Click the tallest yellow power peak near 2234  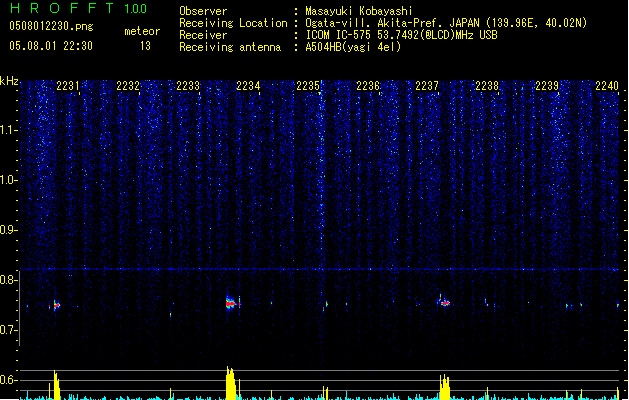coord(230,383)
